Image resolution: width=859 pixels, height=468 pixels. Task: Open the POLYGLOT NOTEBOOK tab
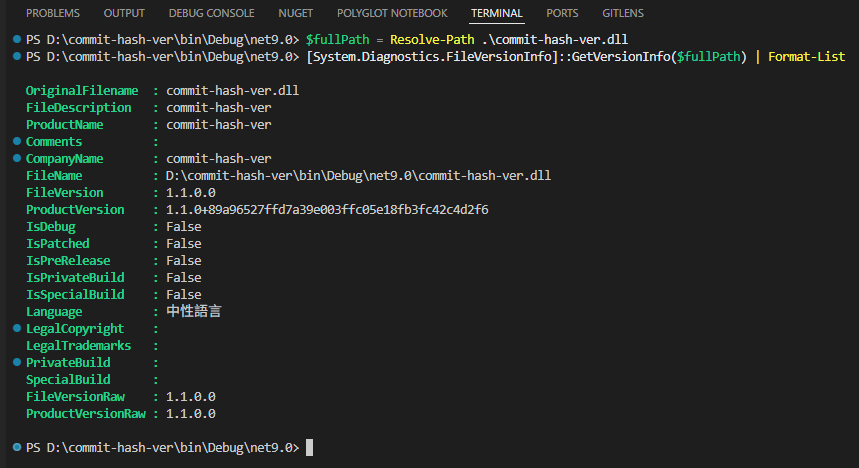(392, 14)
